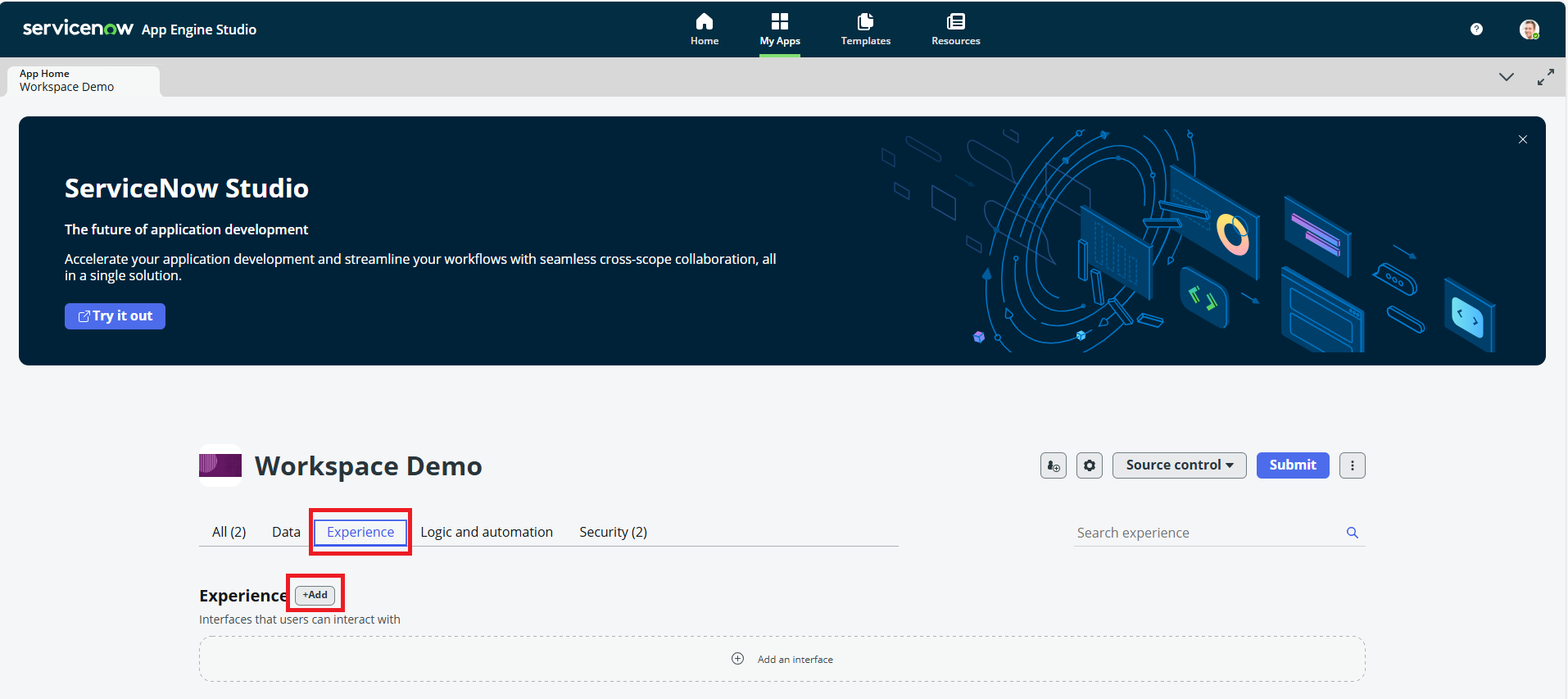
Task: Click the Try it out button
Action: tap(115, 316)
